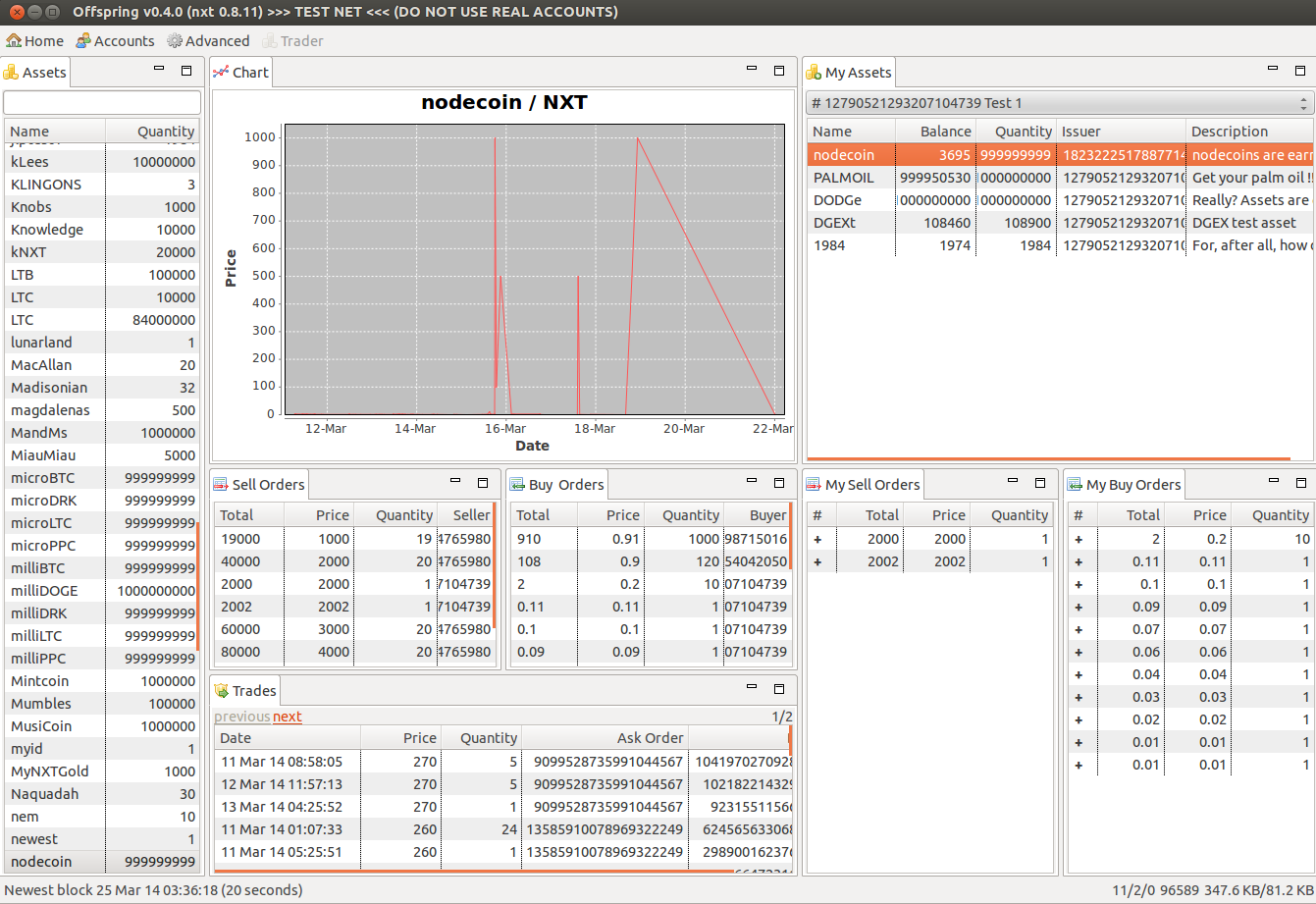Click the Assets search input field
This screenshot has height=904, width=1316.
(102, 103)
